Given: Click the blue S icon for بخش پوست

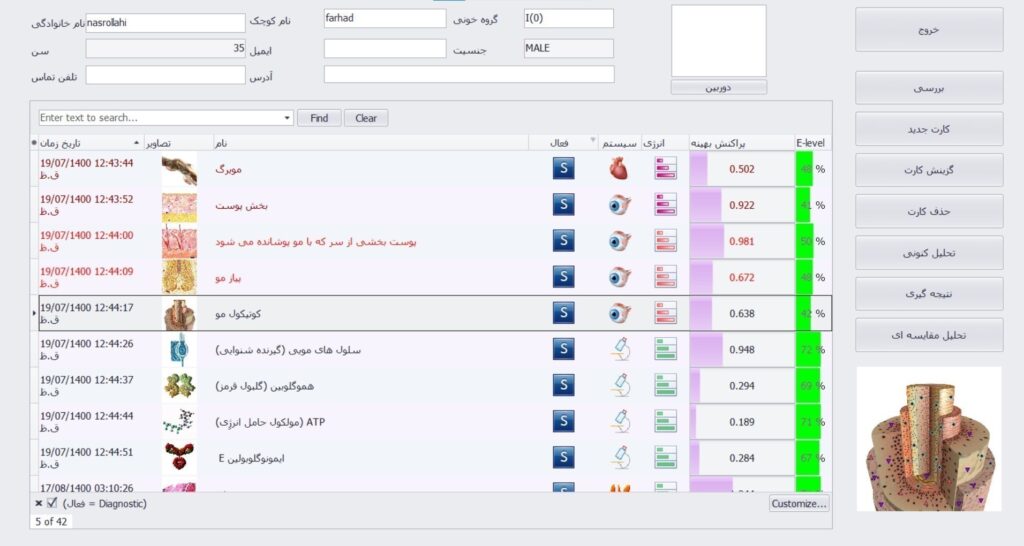Looking at the screenshot, I should click(x=564, y=205).
